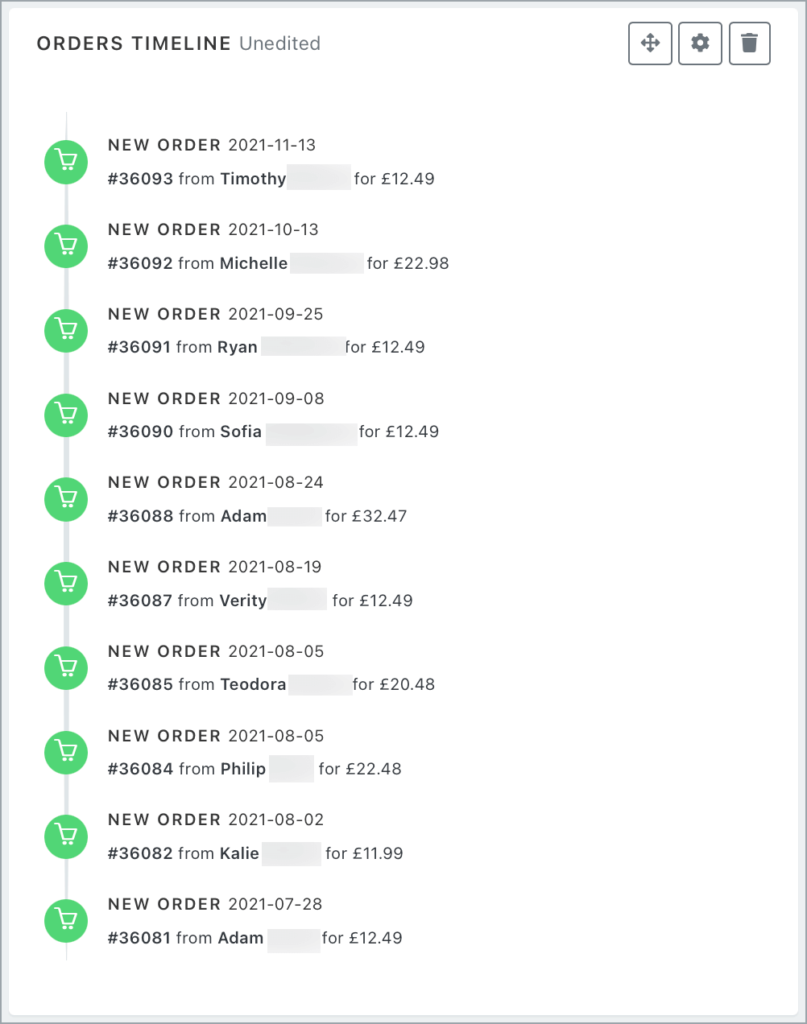The height and width of the screenshot is (1024, 807).
Task: Select cart icon for order #36087
Action: point(67,583)
